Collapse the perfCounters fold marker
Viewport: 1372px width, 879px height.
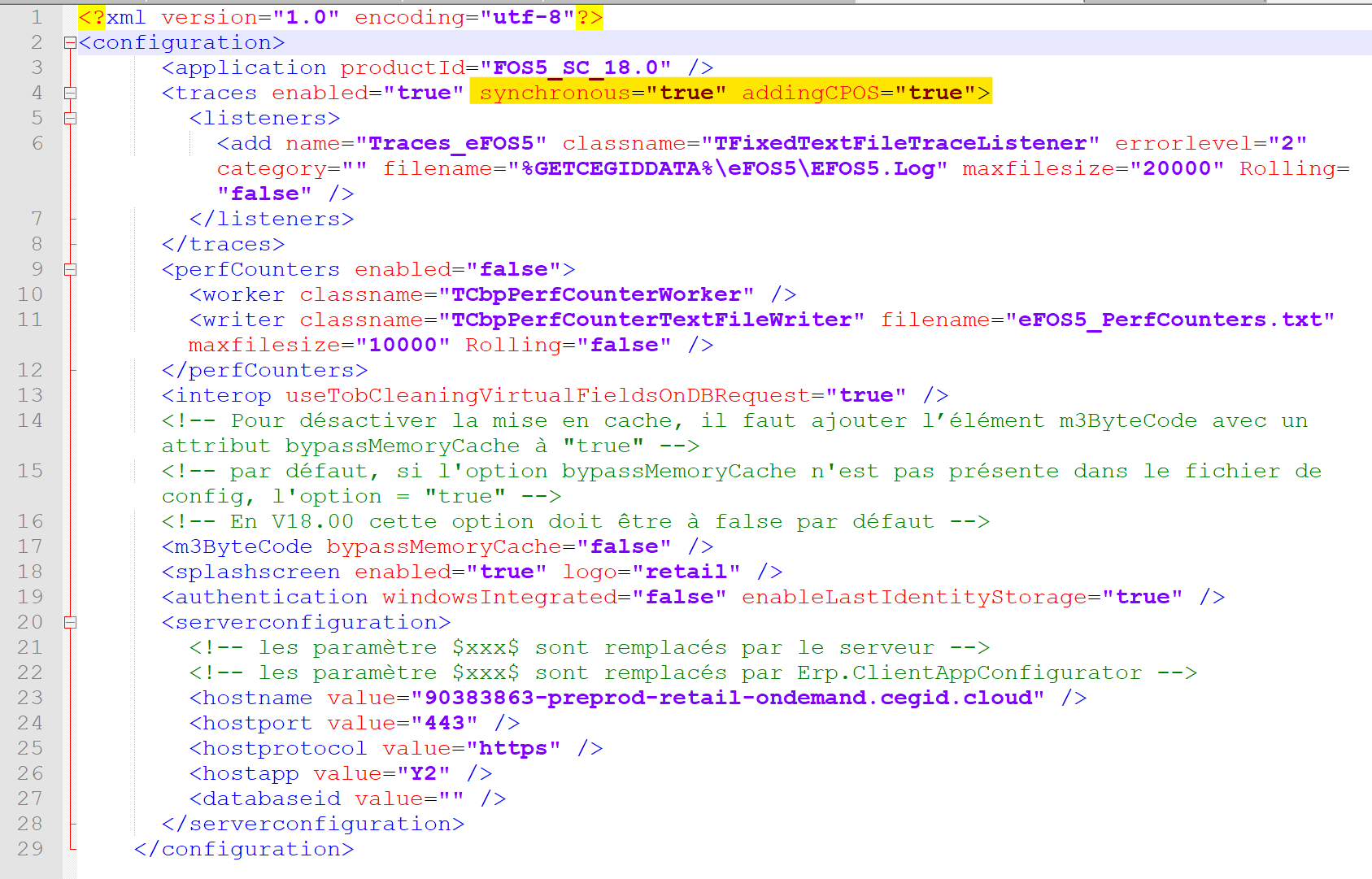(69, 268)
